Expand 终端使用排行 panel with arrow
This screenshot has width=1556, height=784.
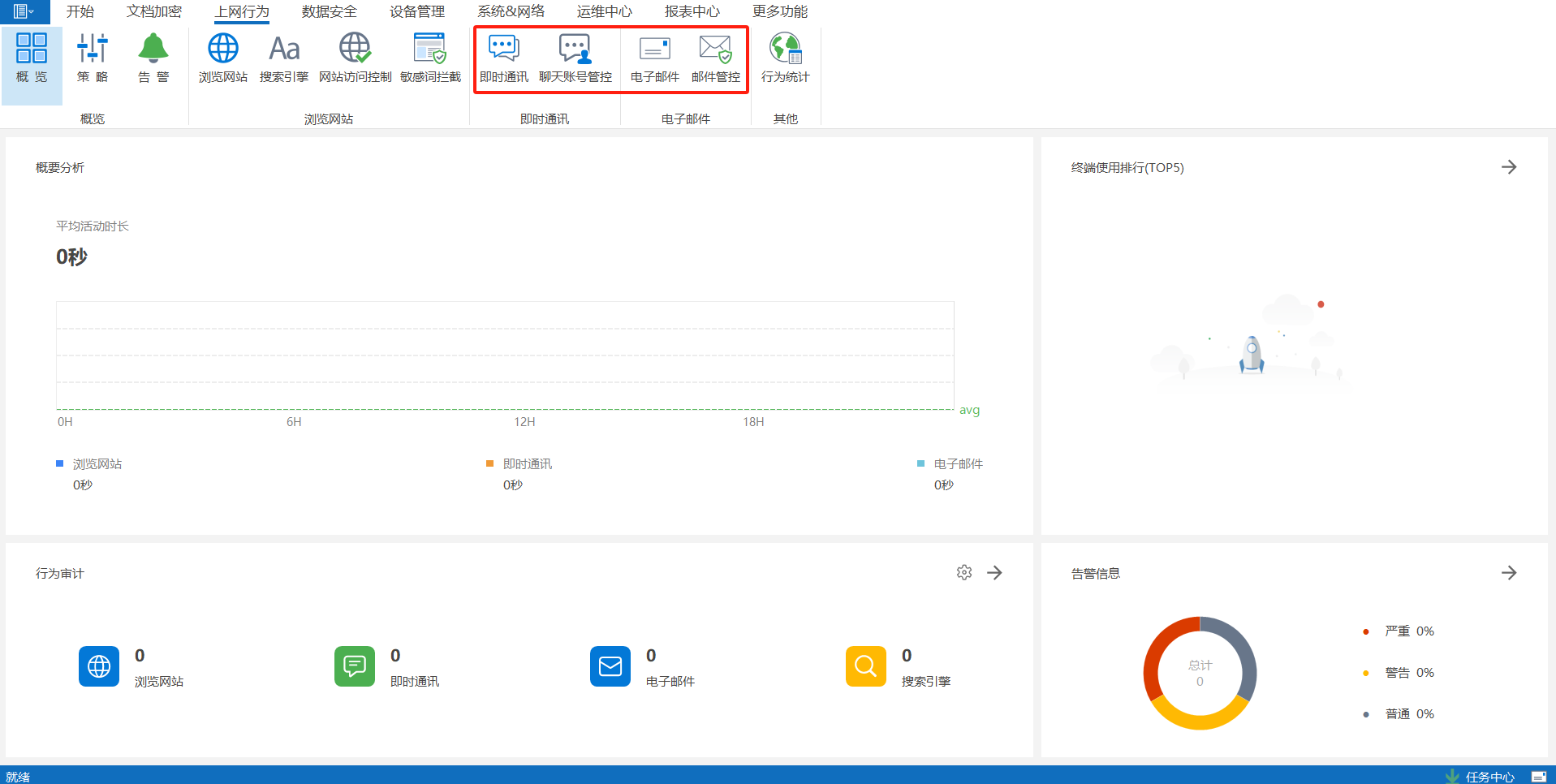(x=1508, y=167)
